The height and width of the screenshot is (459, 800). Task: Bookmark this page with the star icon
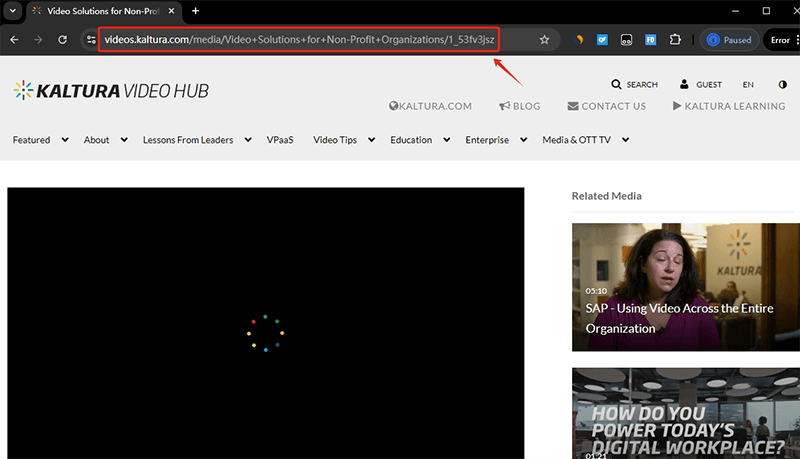[x=544, y=40]
